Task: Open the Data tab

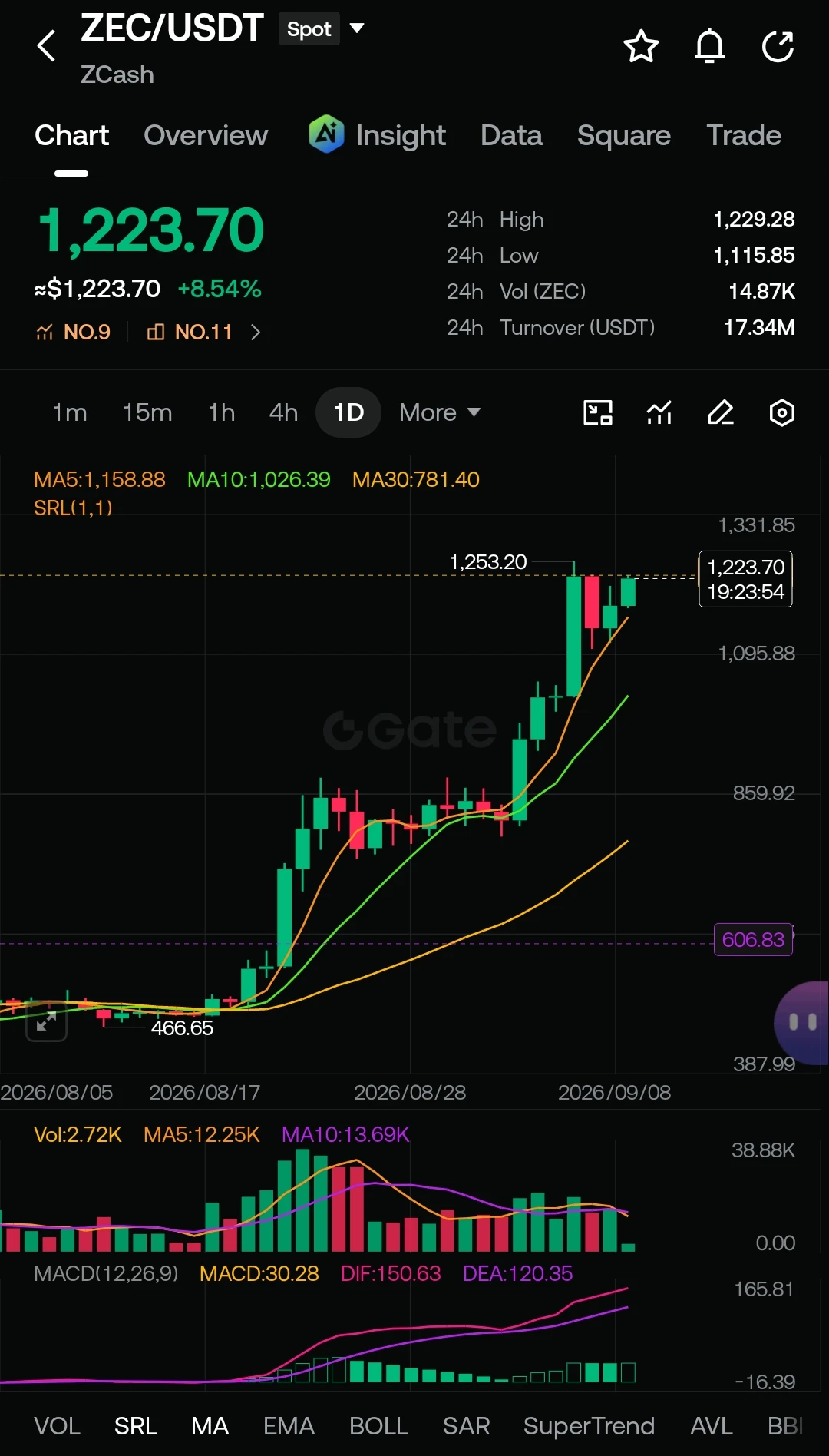Action: (511, 135)
